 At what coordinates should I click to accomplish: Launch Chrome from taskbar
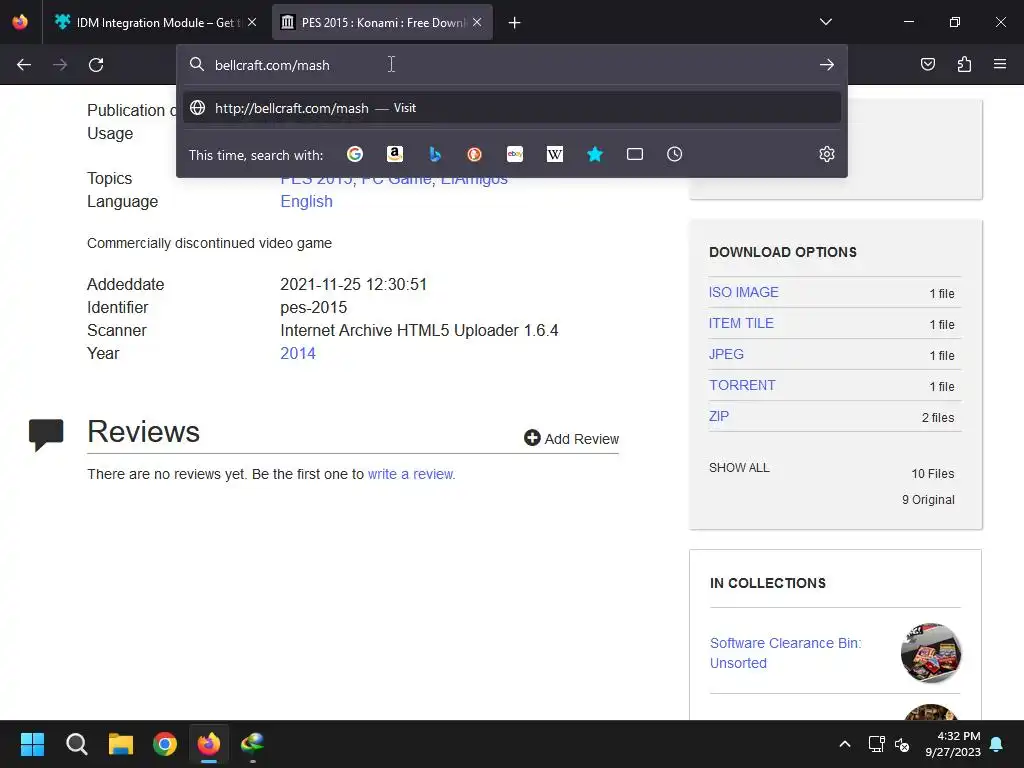[165, 744]
